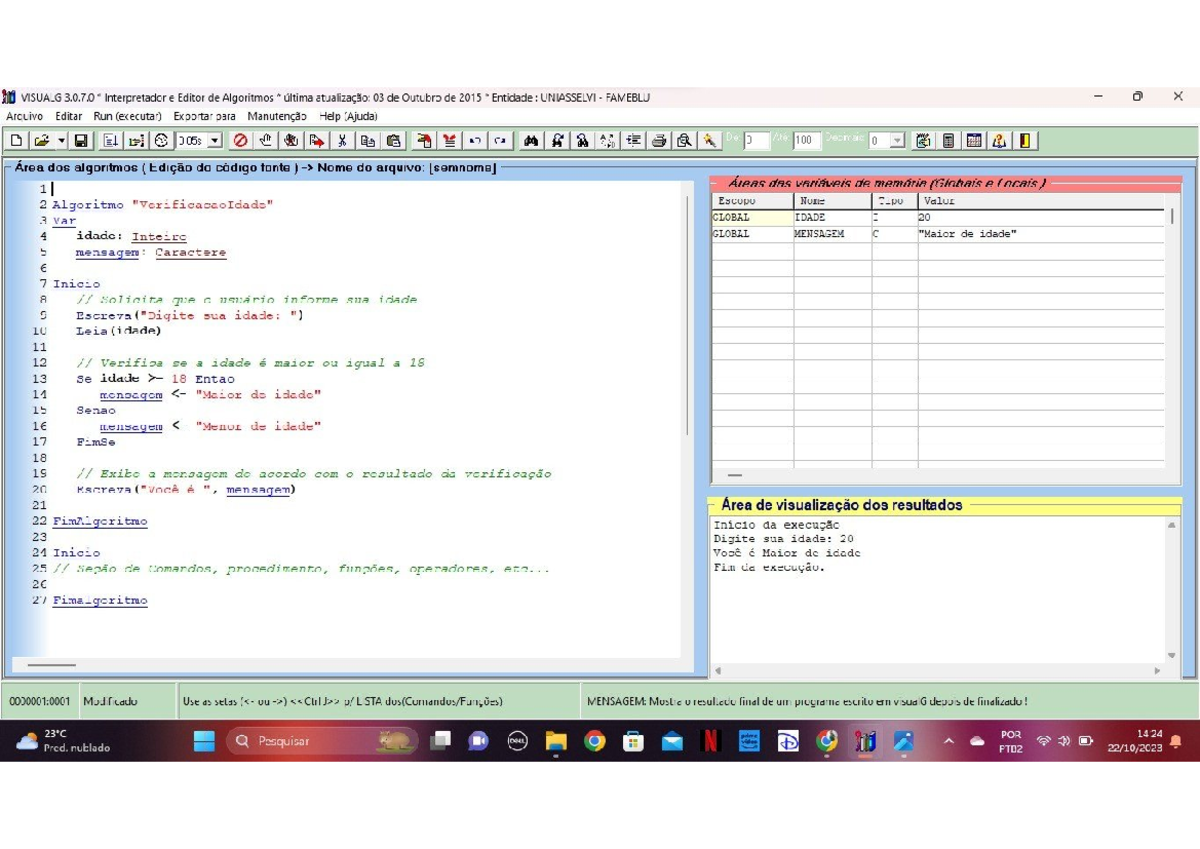Screen dimensions: 1200x849
Task: Open find with the binoculars icon
Action: (531, 141)
